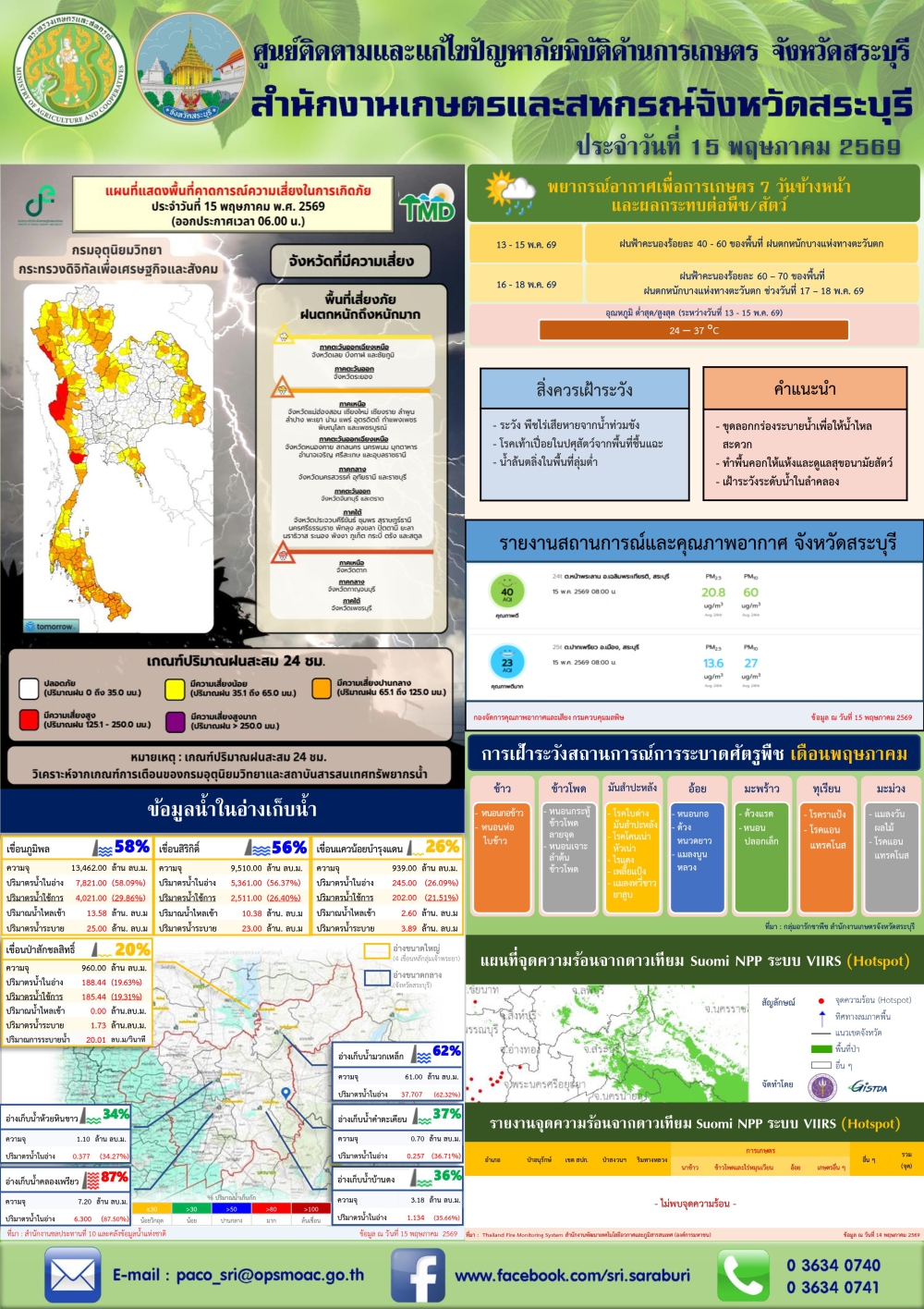Click the red Hotspot dot in the legend

pyautogui.click(x=821, y=1000)
